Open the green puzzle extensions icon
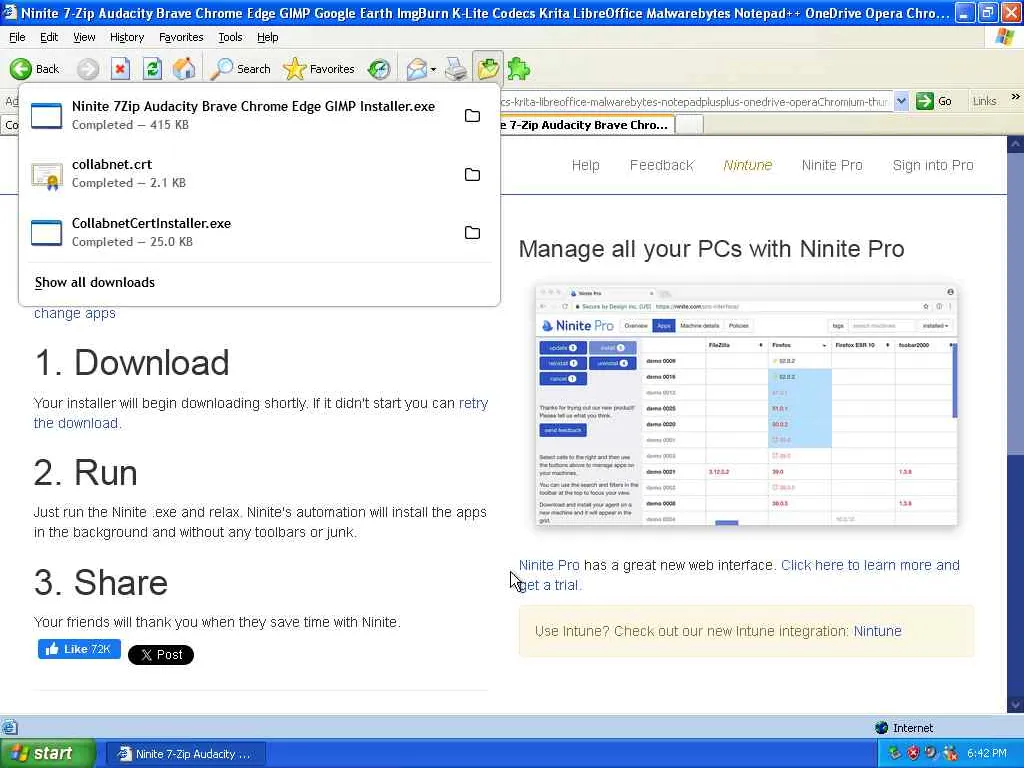This screenshot has height=768, width=1024. pyautogui.click(x=519, y=69)
